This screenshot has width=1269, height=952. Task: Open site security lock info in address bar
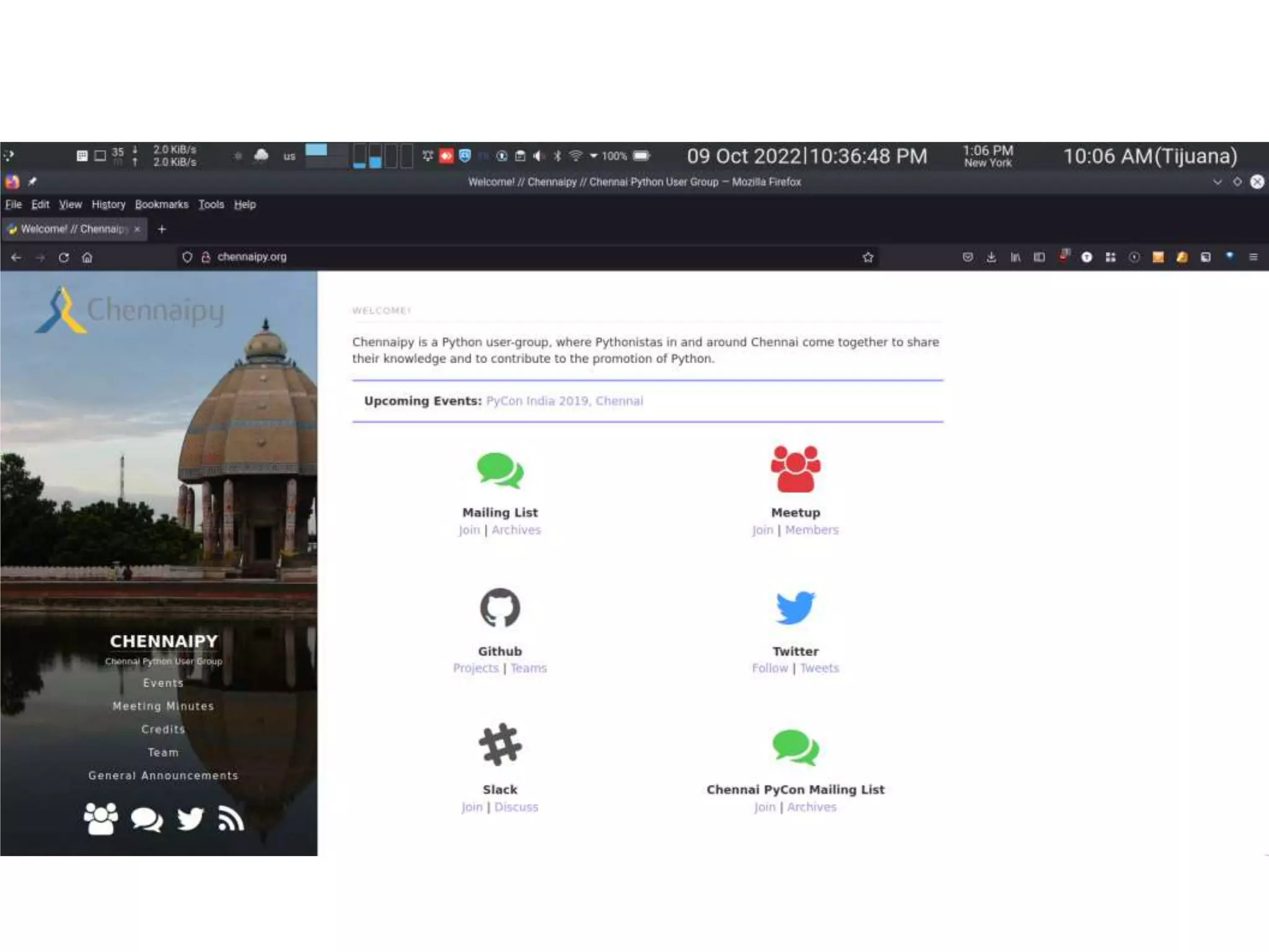click(206, 257)
